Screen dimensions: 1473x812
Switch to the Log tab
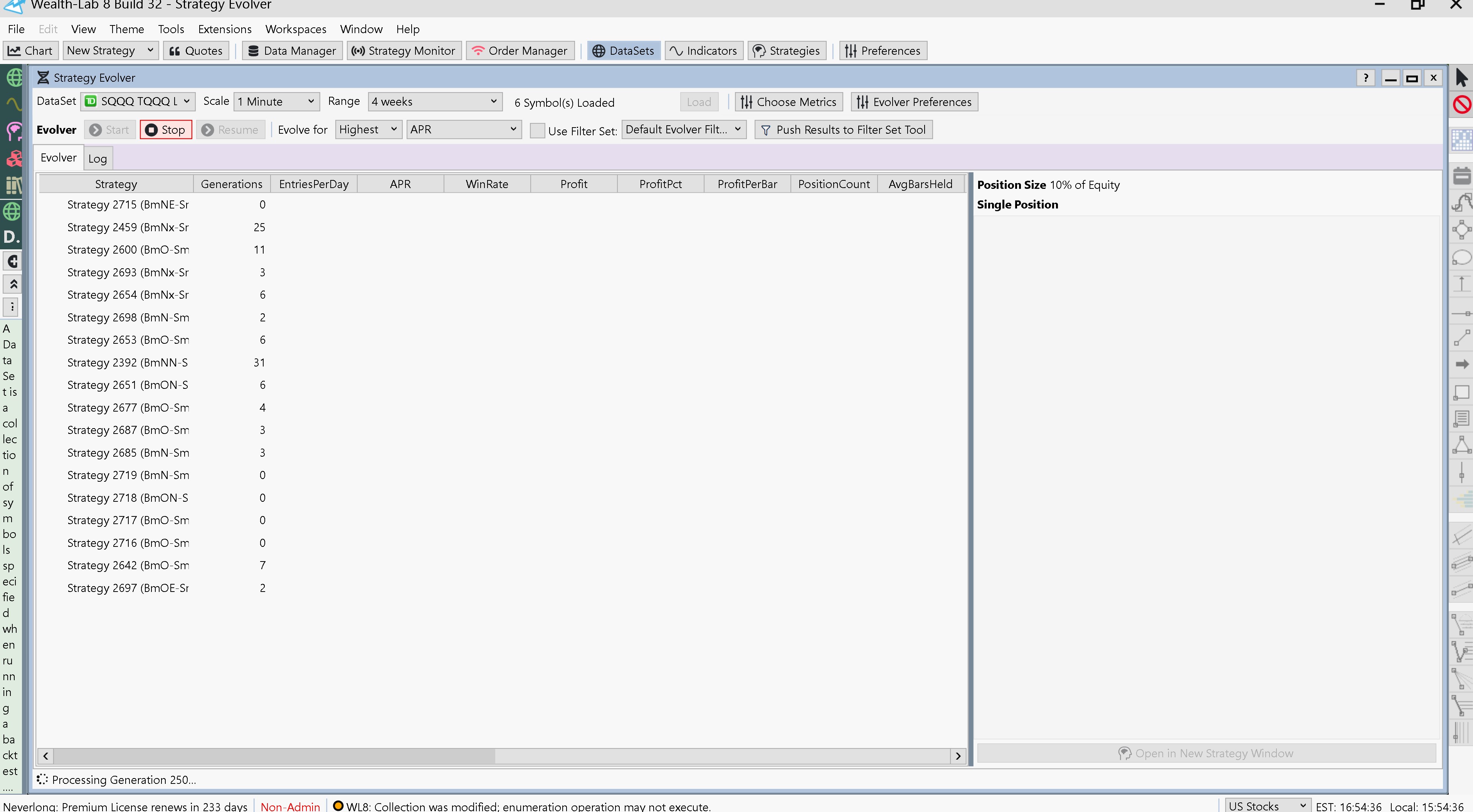[97, 159]
